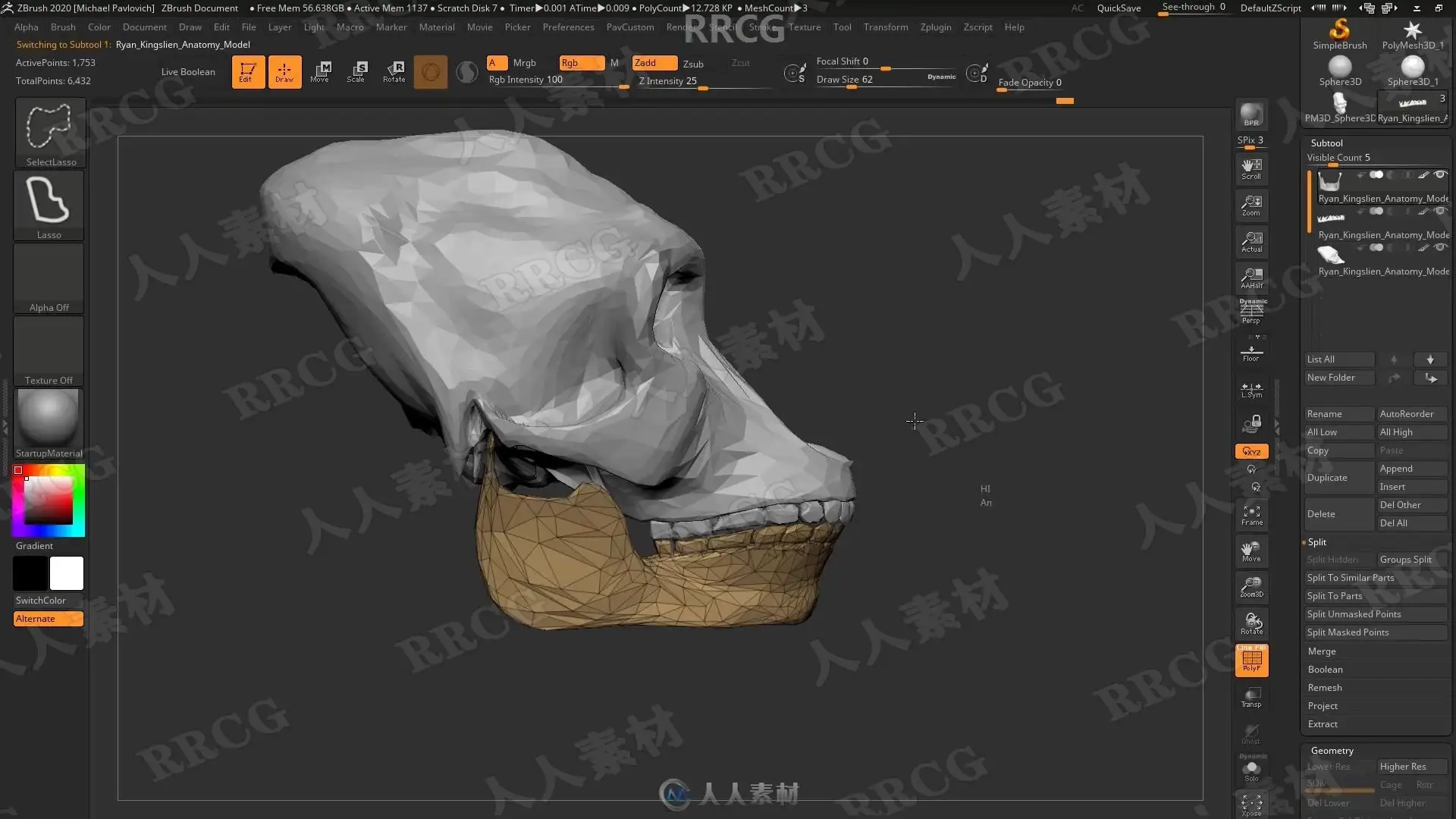Activate the Move gizmo tool
The height and width of the screenshot is (819, 1456).
(x=320, y=71)
